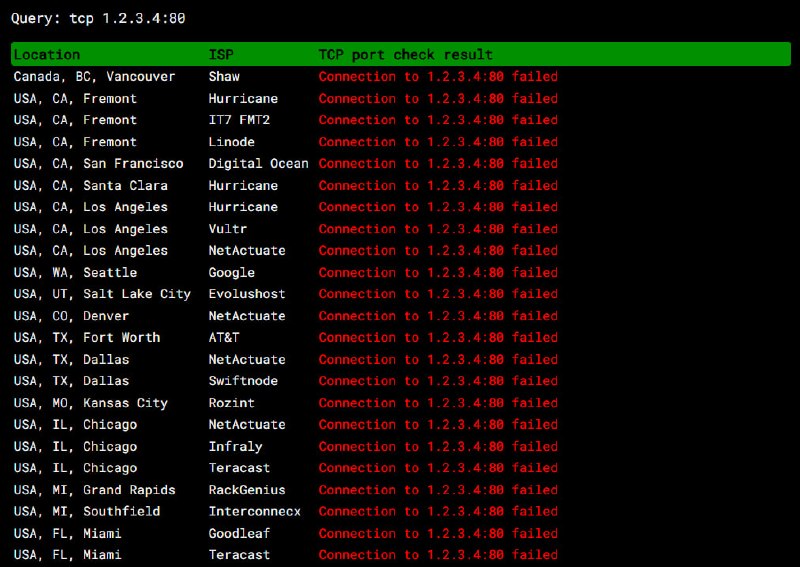Select the USA, UT, Salt Lake City location
Image resolution: width=800 pixels, height=567 pixels.
[x=101, y=294]
